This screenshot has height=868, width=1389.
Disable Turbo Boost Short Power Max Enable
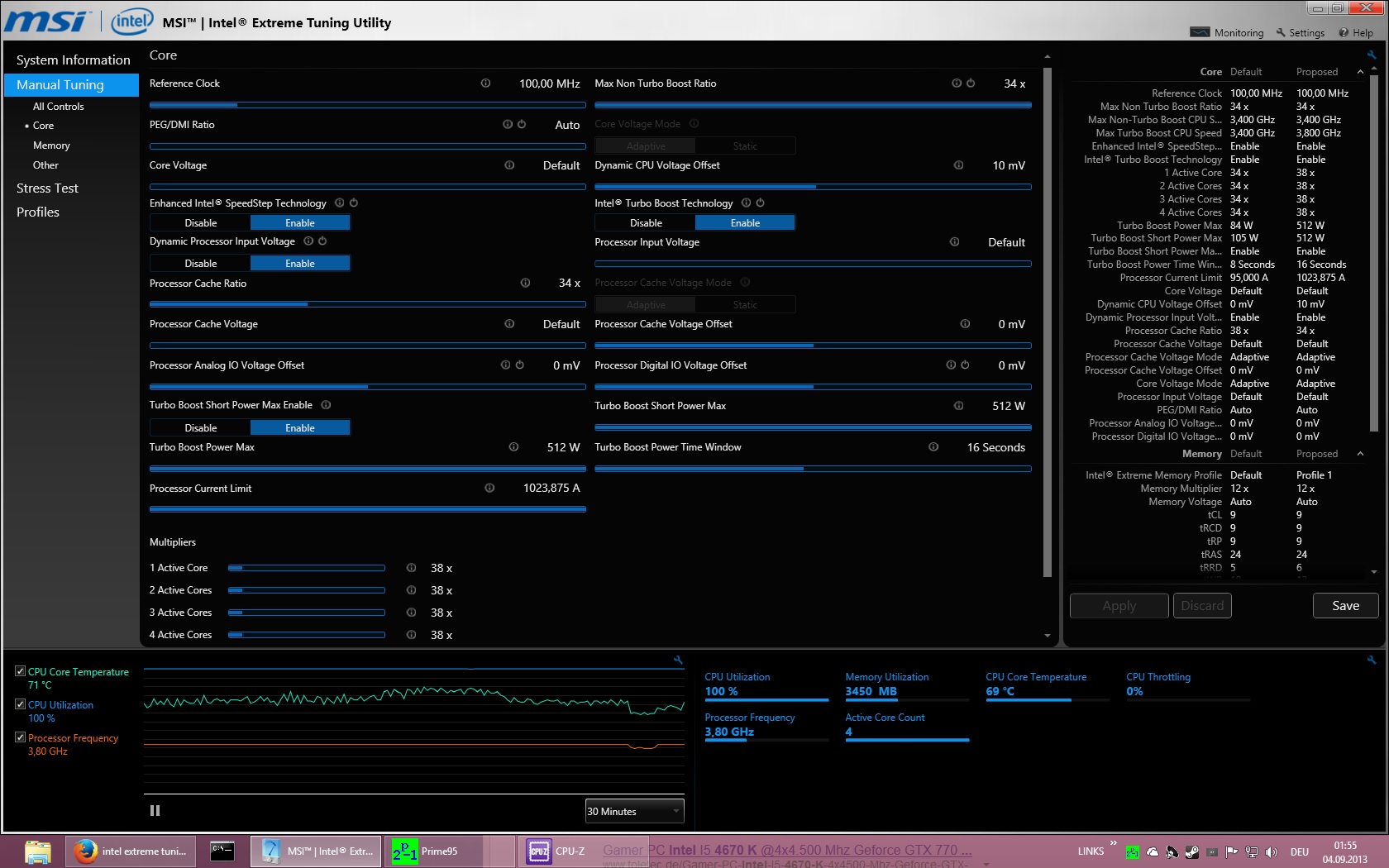200,427
